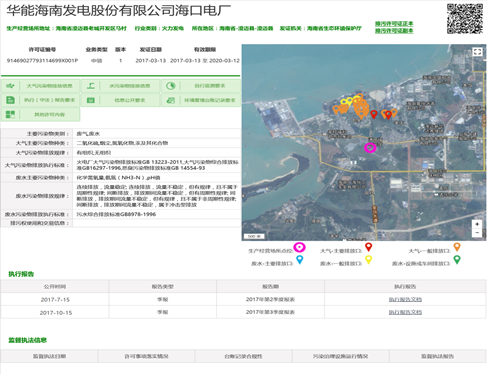Open 水污染物排放信息 tab

tap(121, 86)
